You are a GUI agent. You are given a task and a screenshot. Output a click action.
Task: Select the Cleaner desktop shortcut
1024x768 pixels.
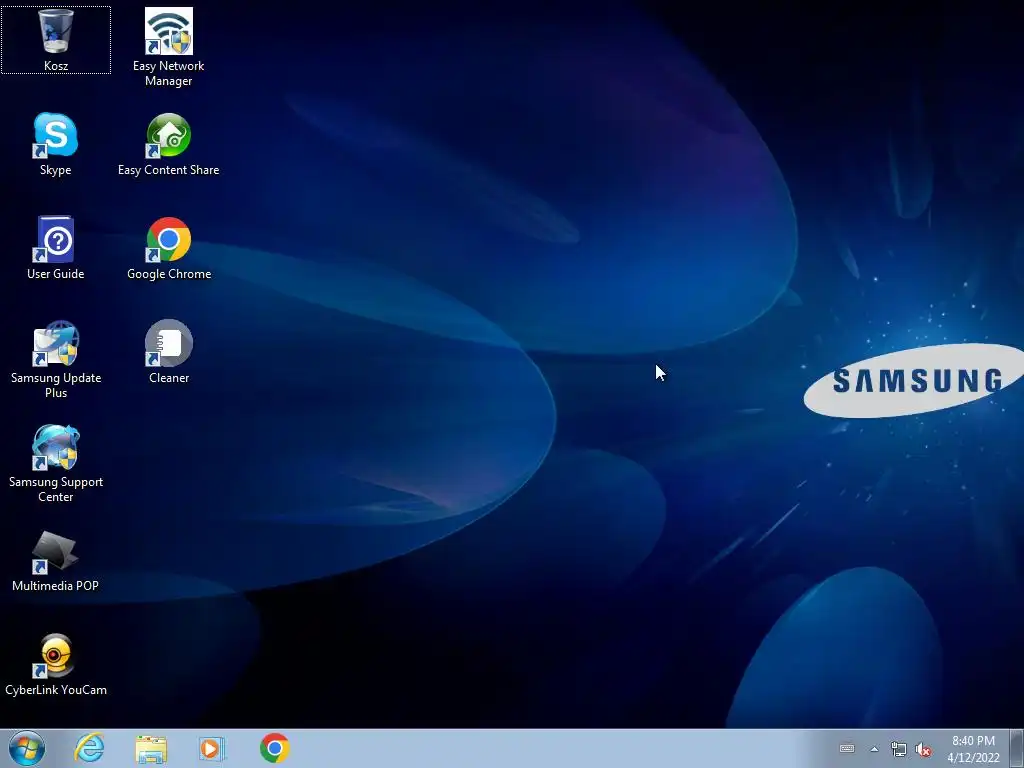pyautogui.click(x=168, y=352)
